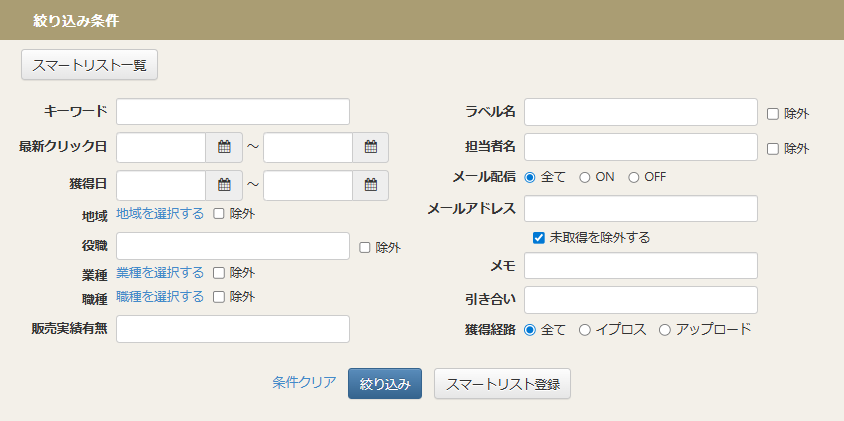This screenshot has width=844, height=421.
Task: Open calendar for 最新クリック日 start date
Action: tap(224, 147)
